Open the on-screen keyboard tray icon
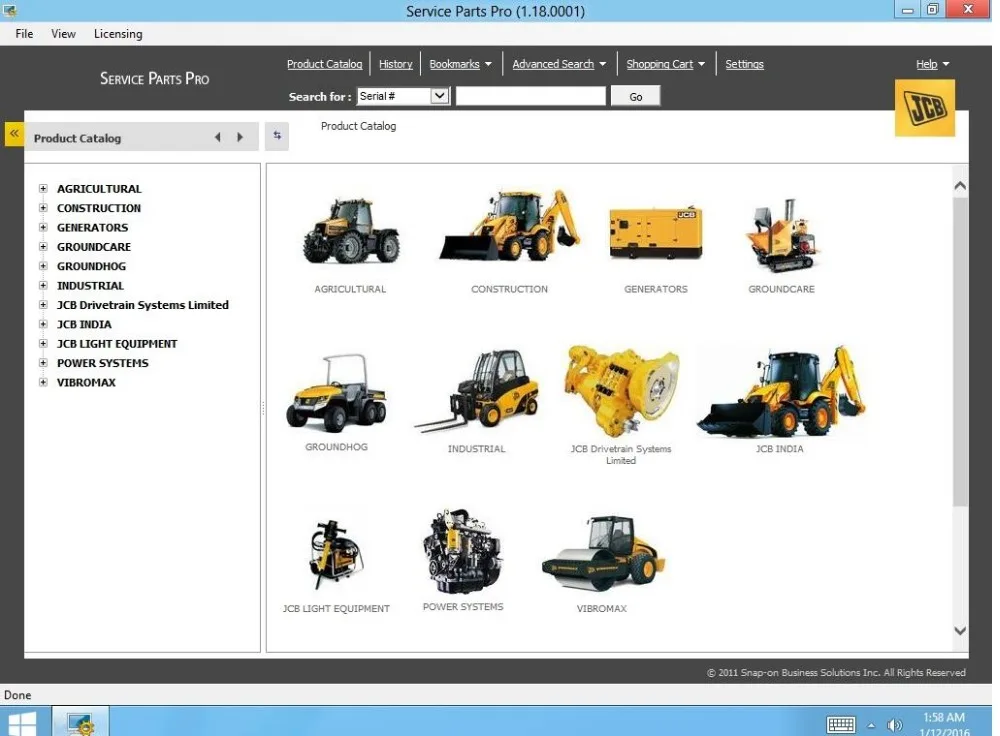The width and height of the screenshot is (1000, 736). (841, 725)
